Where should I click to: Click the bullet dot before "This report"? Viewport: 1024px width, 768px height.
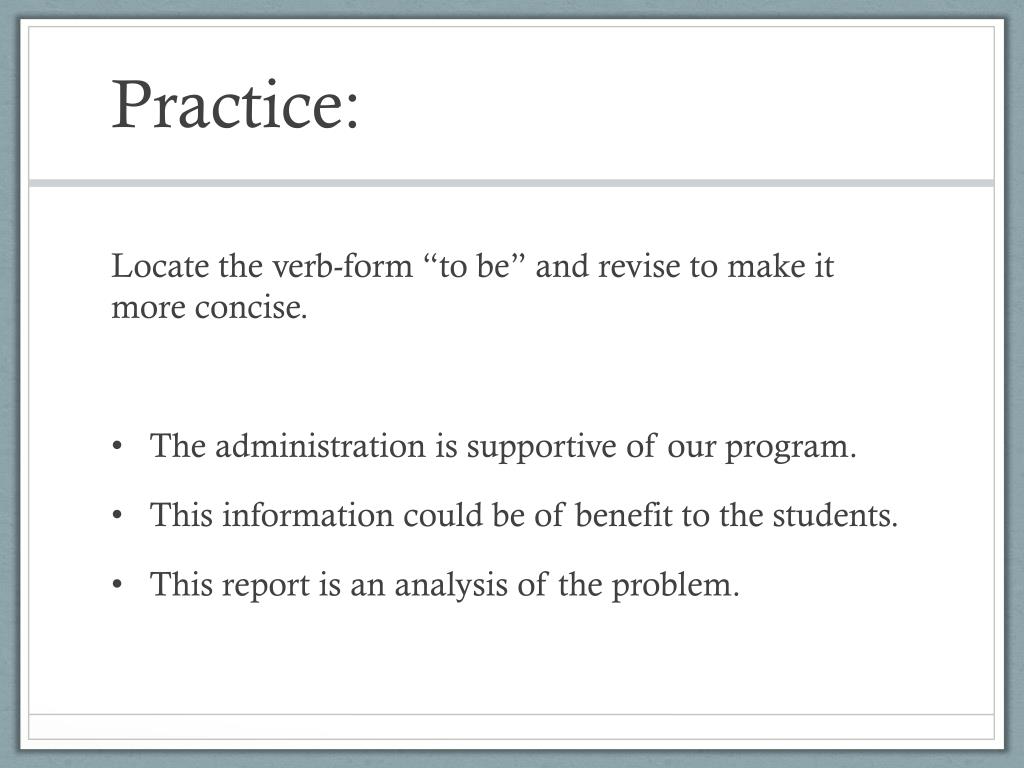click(117, 584)
